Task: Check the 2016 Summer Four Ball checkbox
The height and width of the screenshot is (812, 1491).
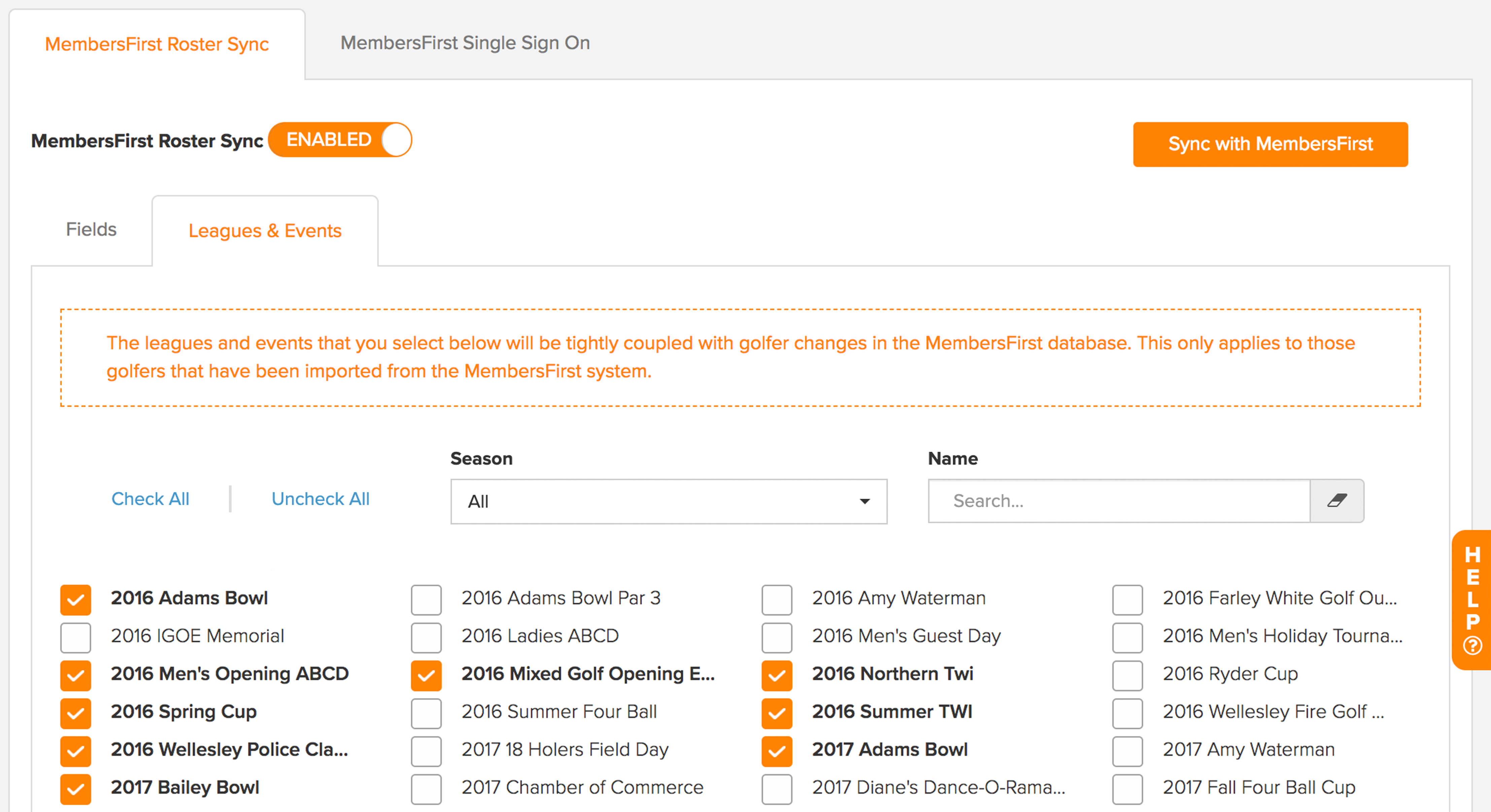Action: (427, 713)
